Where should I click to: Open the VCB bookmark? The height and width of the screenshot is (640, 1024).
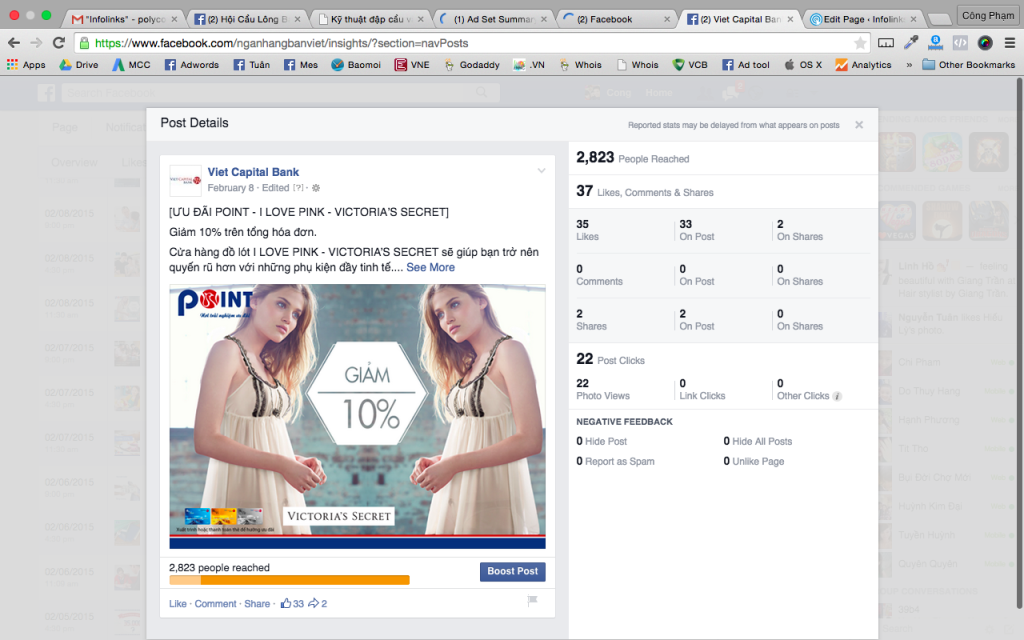coord(690,65)
